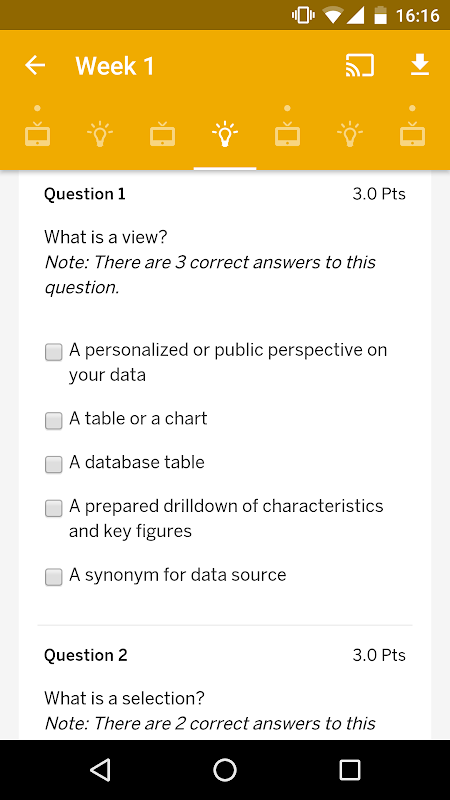Open the first lightbulb quiz icon
Image resolution: width=450 pixels, height=800 pixels.
pos(100,134)
